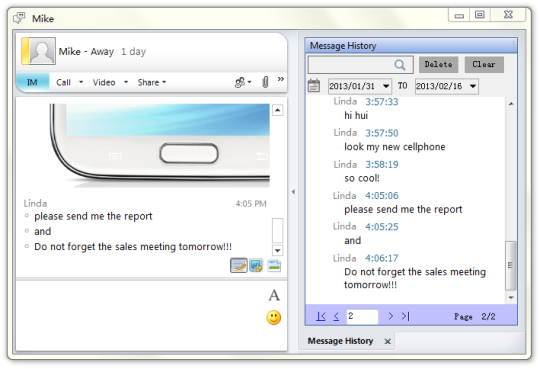Click the search magnifier in Message History

click(399, 65)
